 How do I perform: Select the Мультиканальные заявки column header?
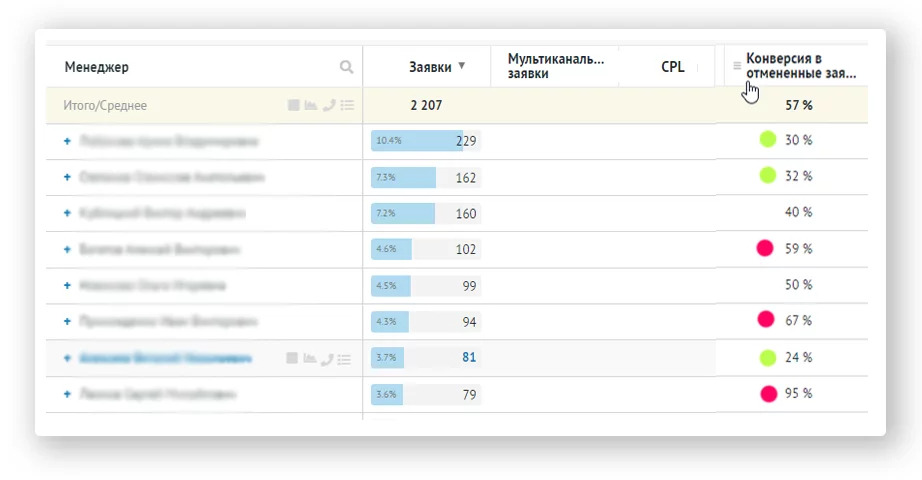coord(556,66)
